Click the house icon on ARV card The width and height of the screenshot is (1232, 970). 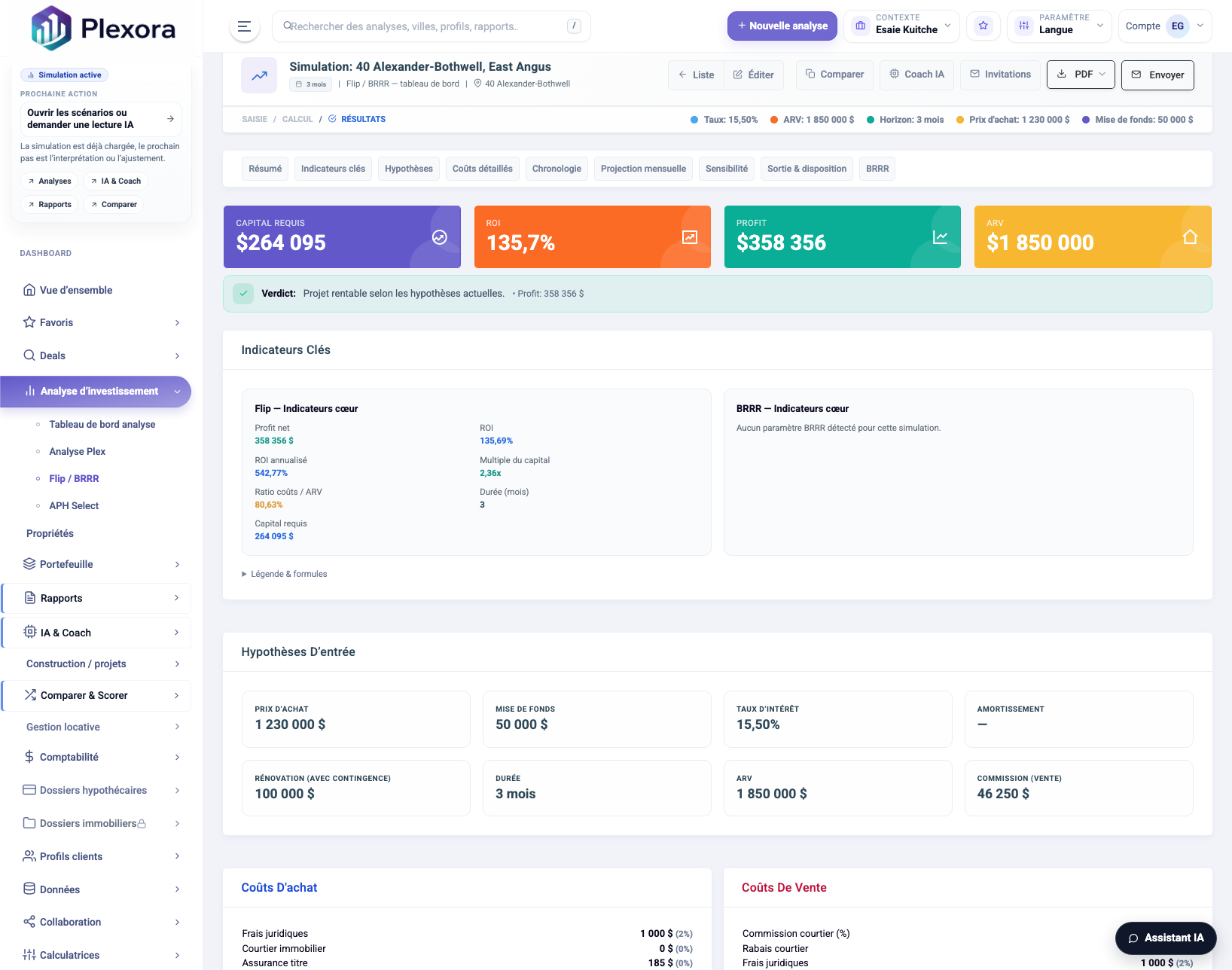click(1190, 237)
